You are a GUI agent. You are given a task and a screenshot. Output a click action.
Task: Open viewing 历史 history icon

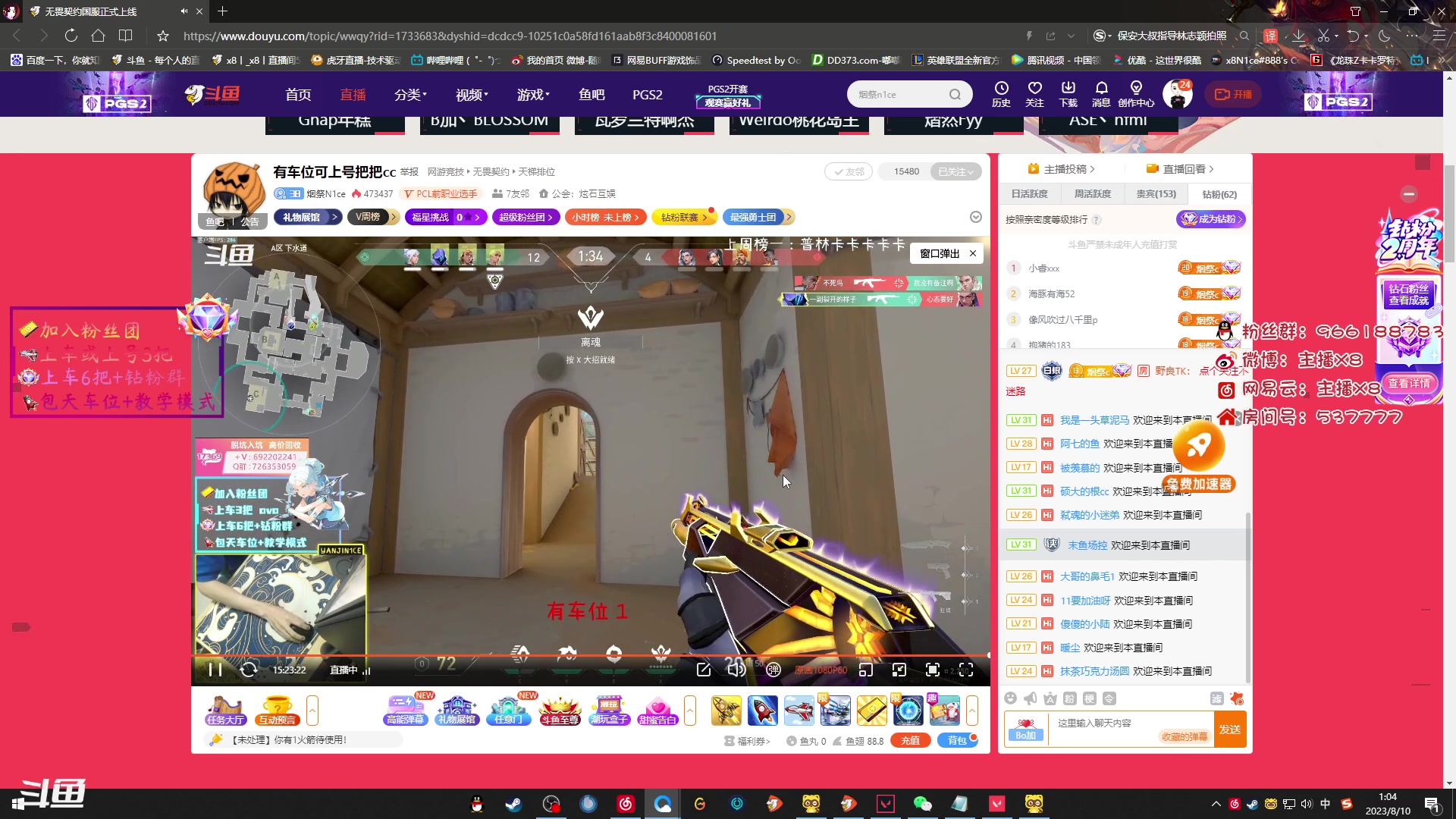1001,94
